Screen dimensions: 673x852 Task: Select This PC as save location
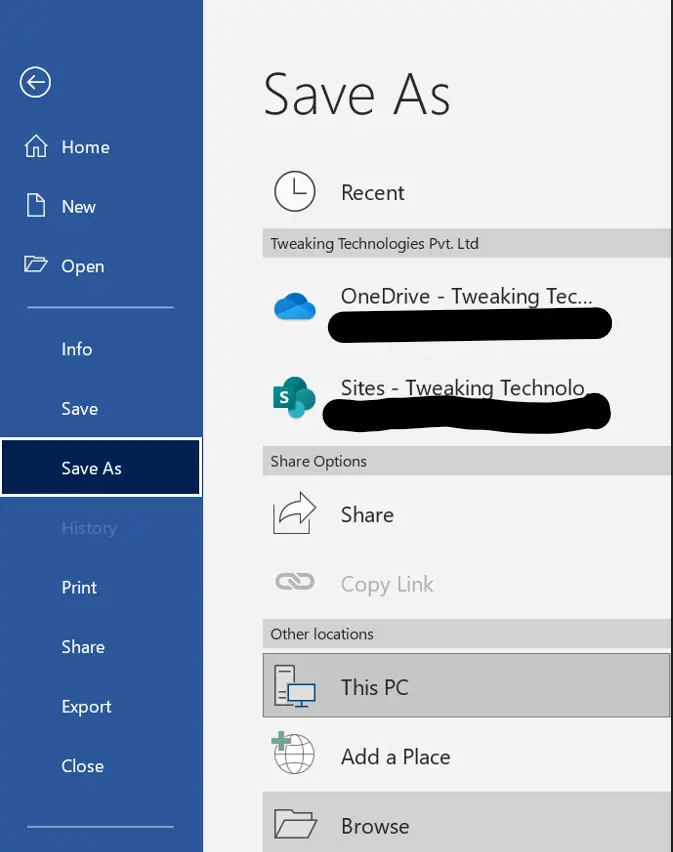[x=467, y=686]
